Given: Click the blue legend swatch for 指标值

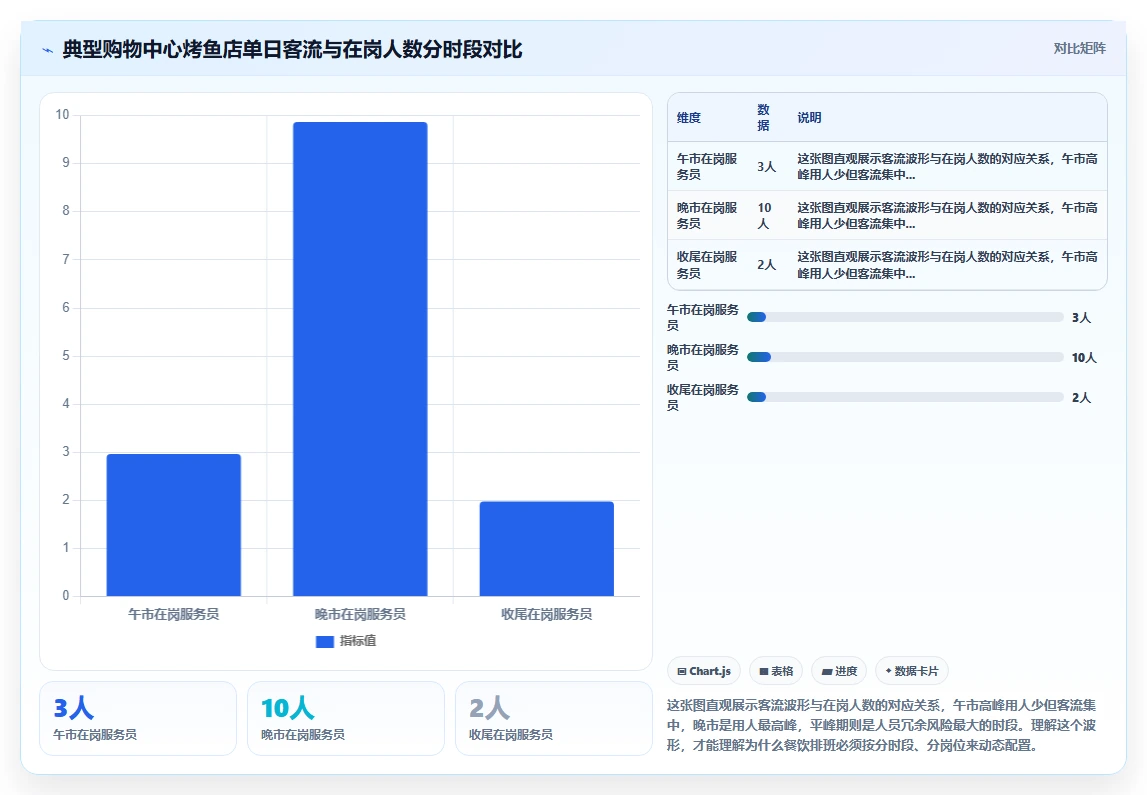Looking at the screenshot, I should point(325,641).
